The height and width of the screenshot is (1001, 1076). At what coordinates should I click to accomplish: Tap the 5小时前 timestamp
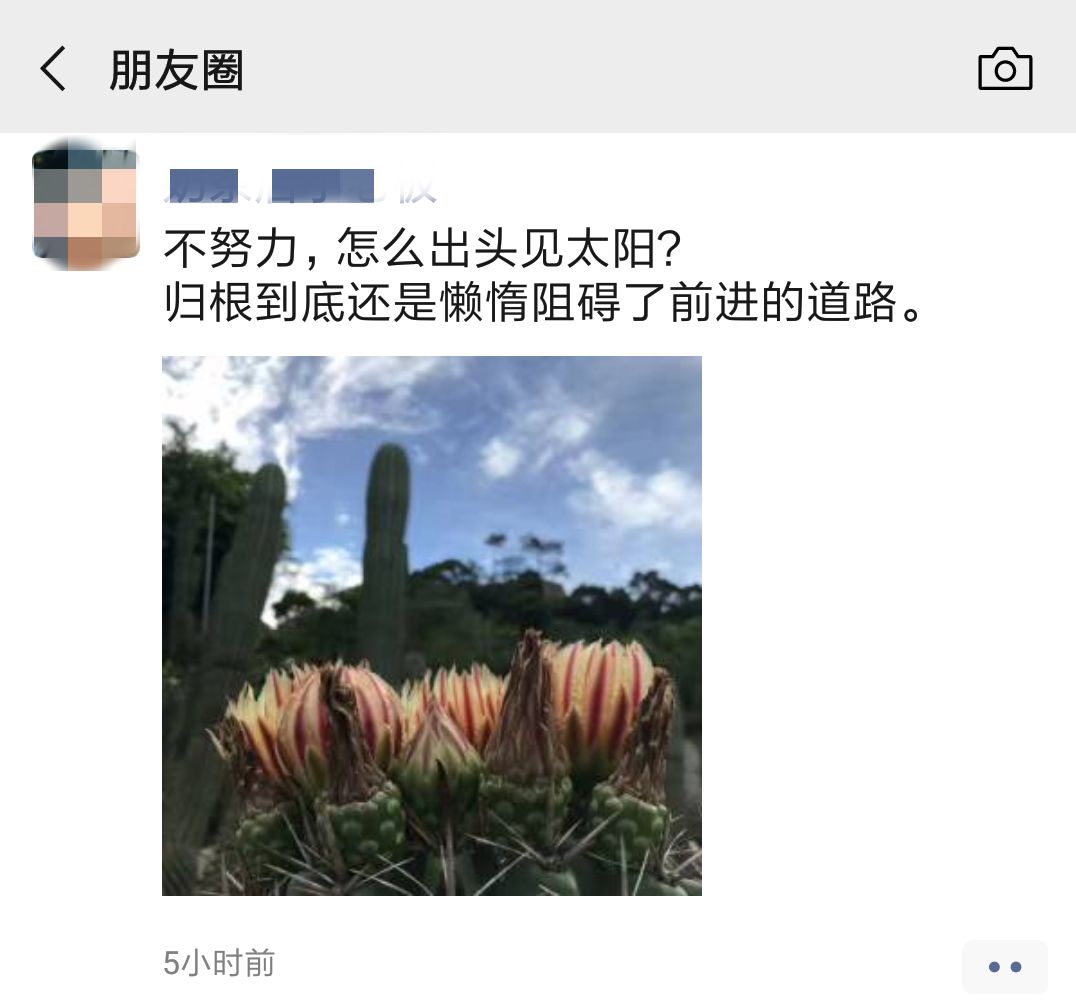(x=219, y=963)
